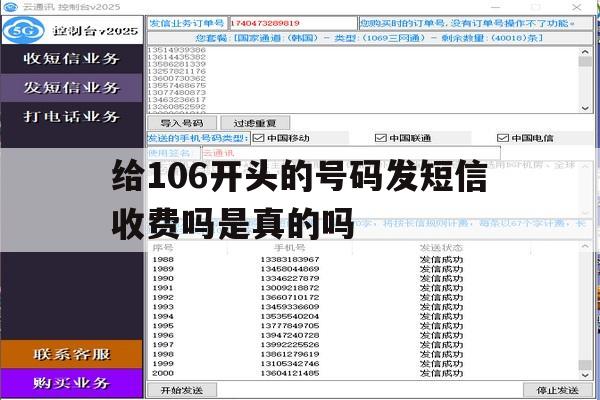Click 13260852592 in the number list
Viewport: 600px width, 400px height.
pyautogui.click(x=177, y=106)
